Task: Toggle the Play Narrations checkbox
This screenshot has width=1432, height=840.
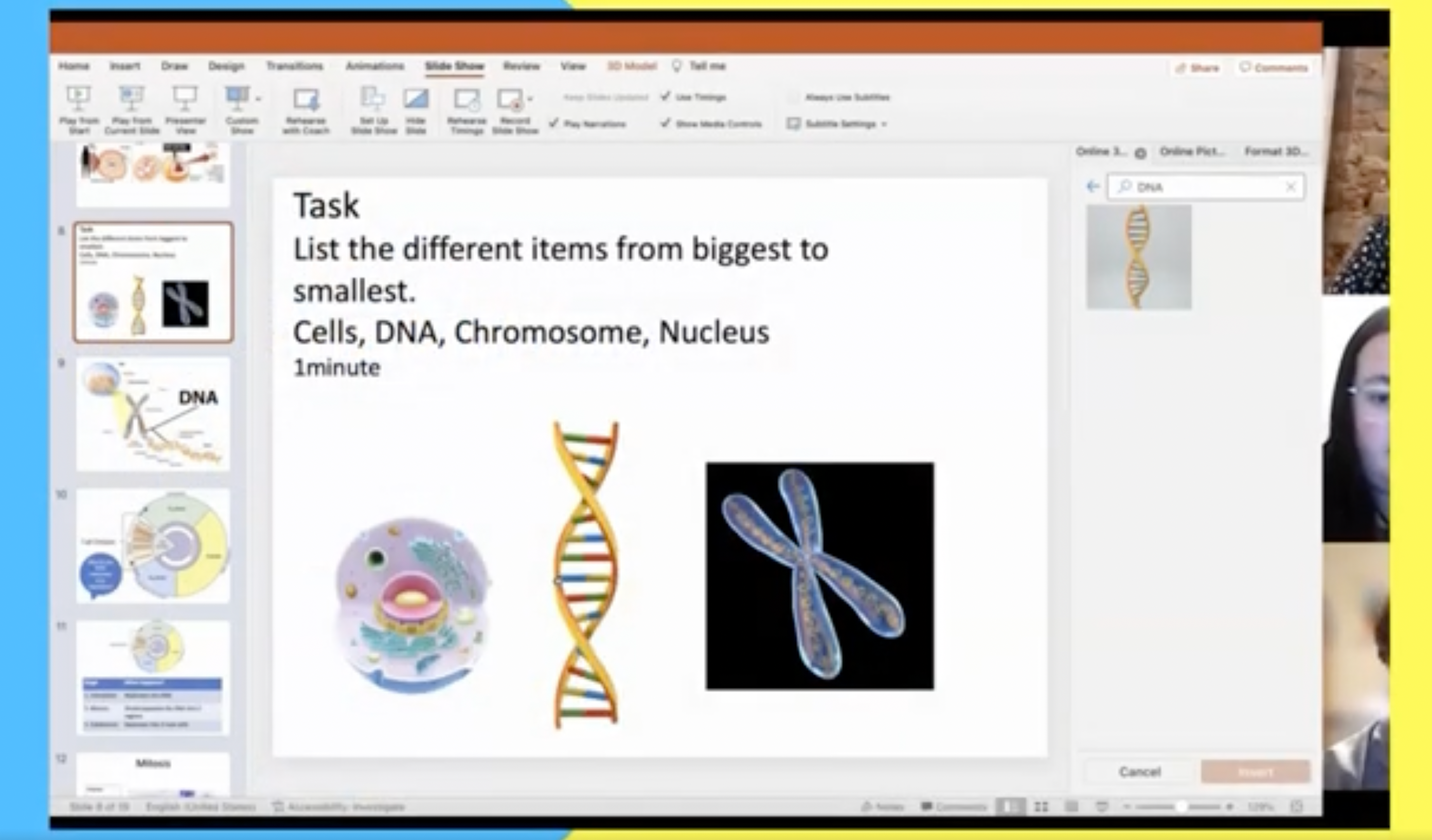Action: pos(553,123)
